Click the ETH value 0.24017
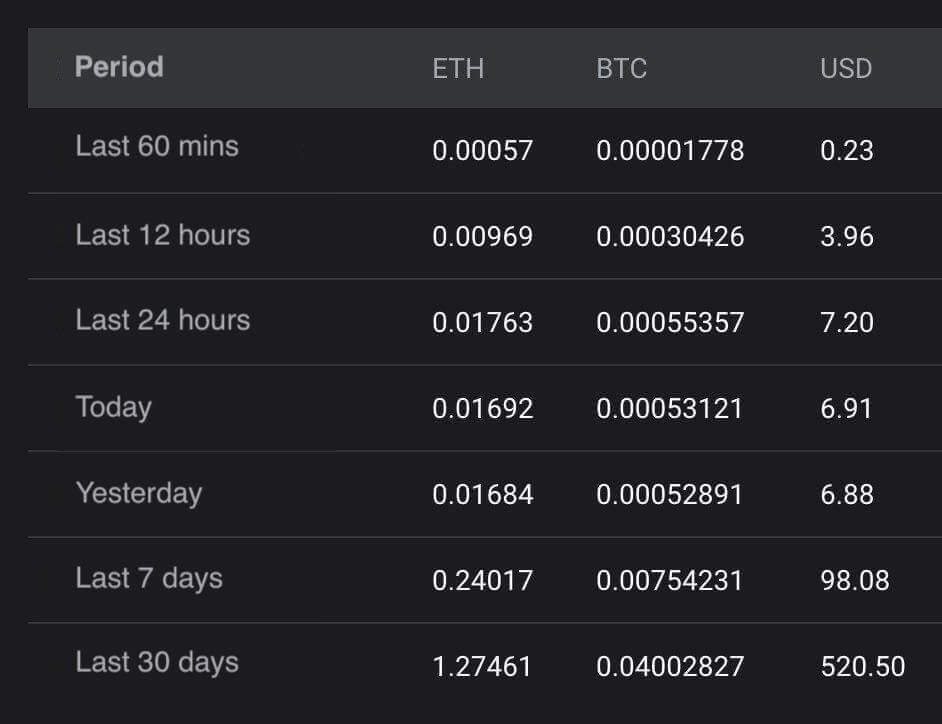 point(482,580)
